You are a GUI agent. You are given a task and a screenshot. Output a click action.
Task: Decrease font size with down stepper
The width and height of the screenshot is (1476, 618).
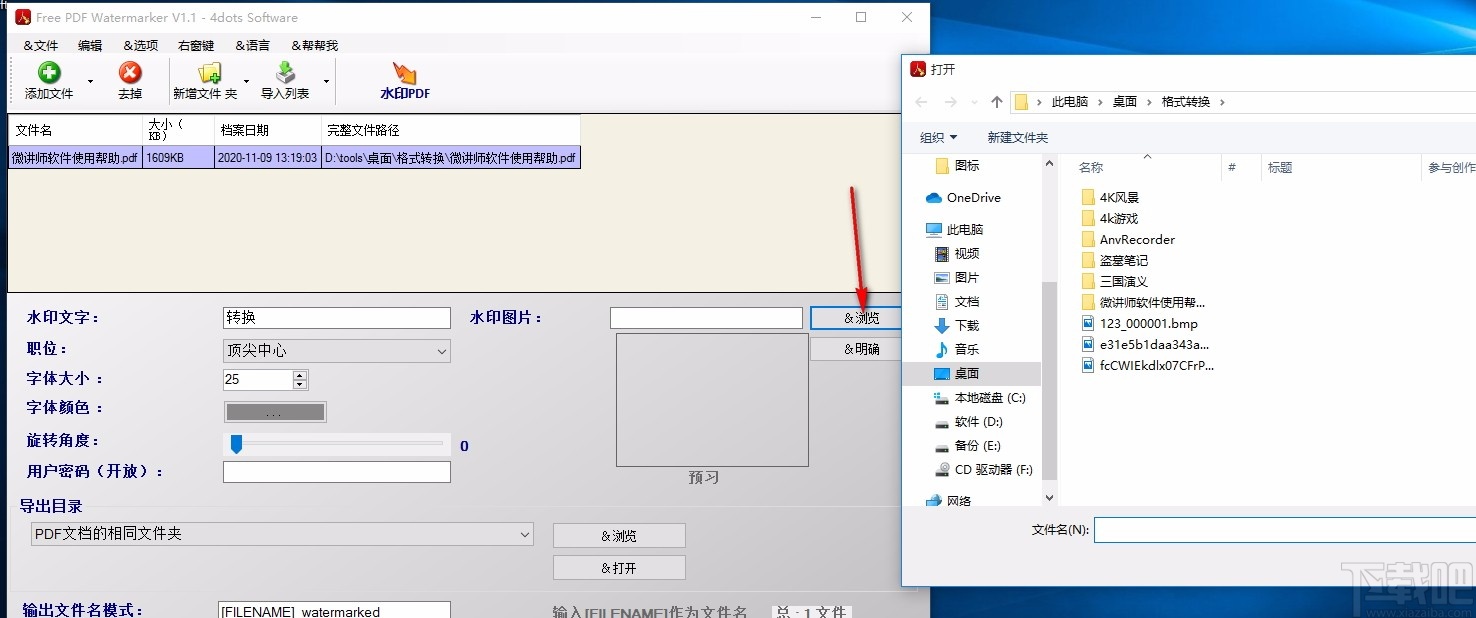300,385
